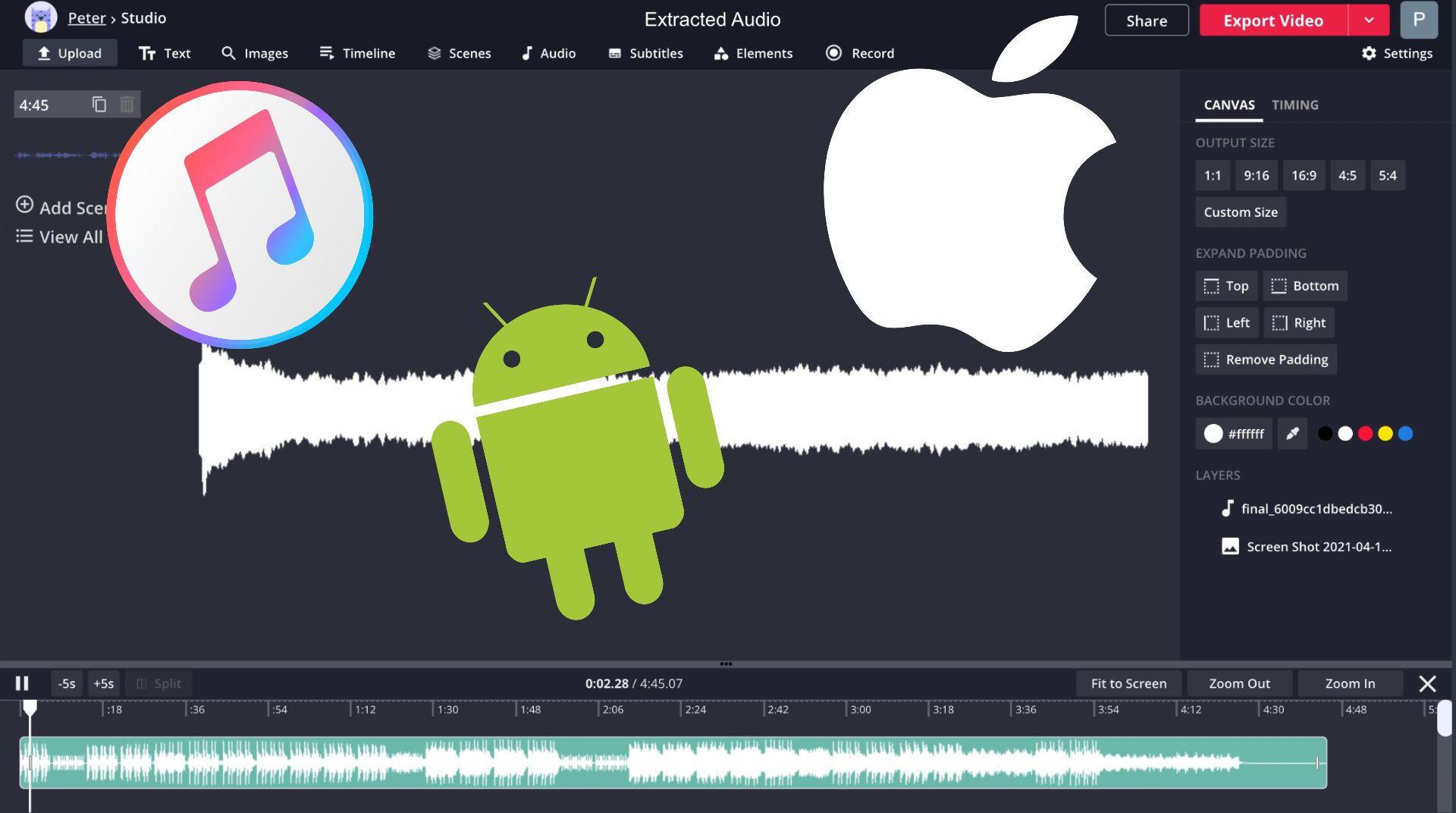Open the Export Video dropdown arrow

1370,20
